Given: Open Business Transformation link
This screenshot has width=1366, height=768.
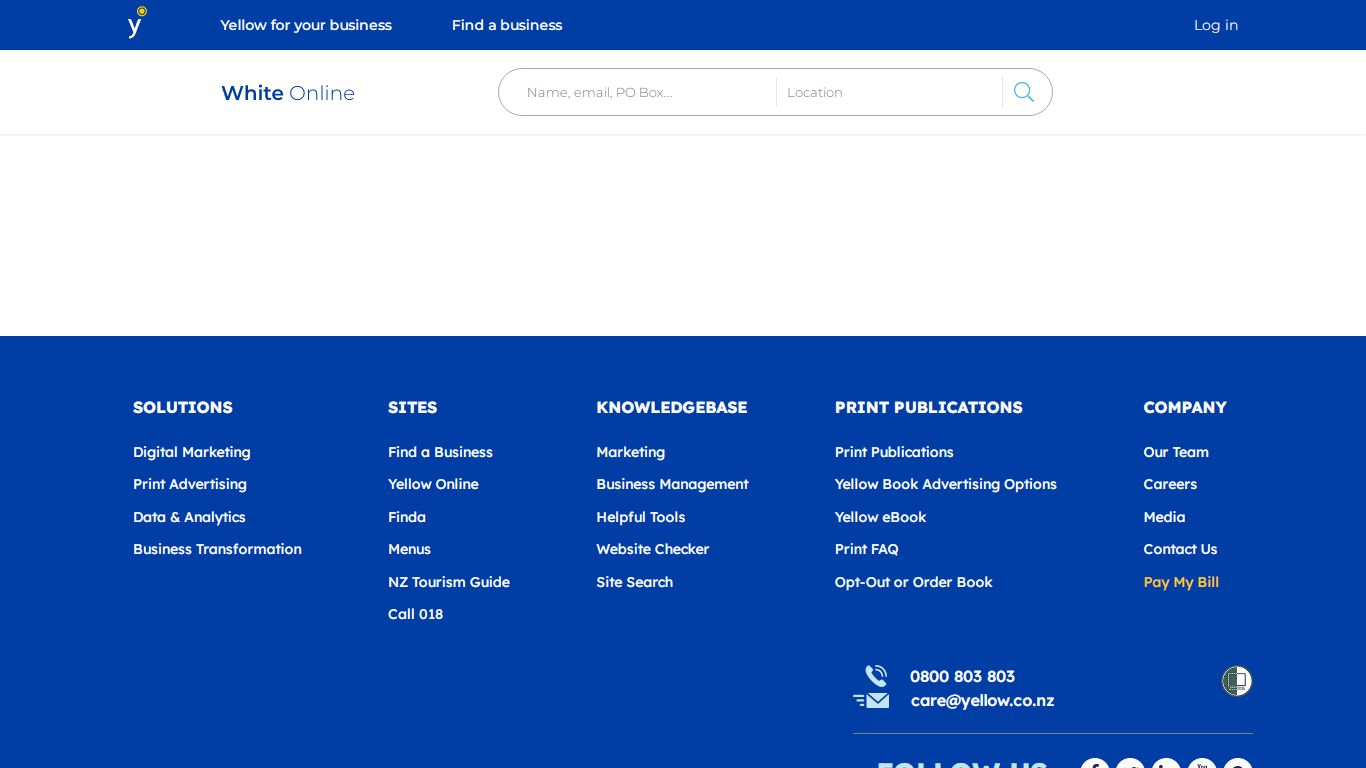Looking at the screenshot, I should (x=217, y=549).
